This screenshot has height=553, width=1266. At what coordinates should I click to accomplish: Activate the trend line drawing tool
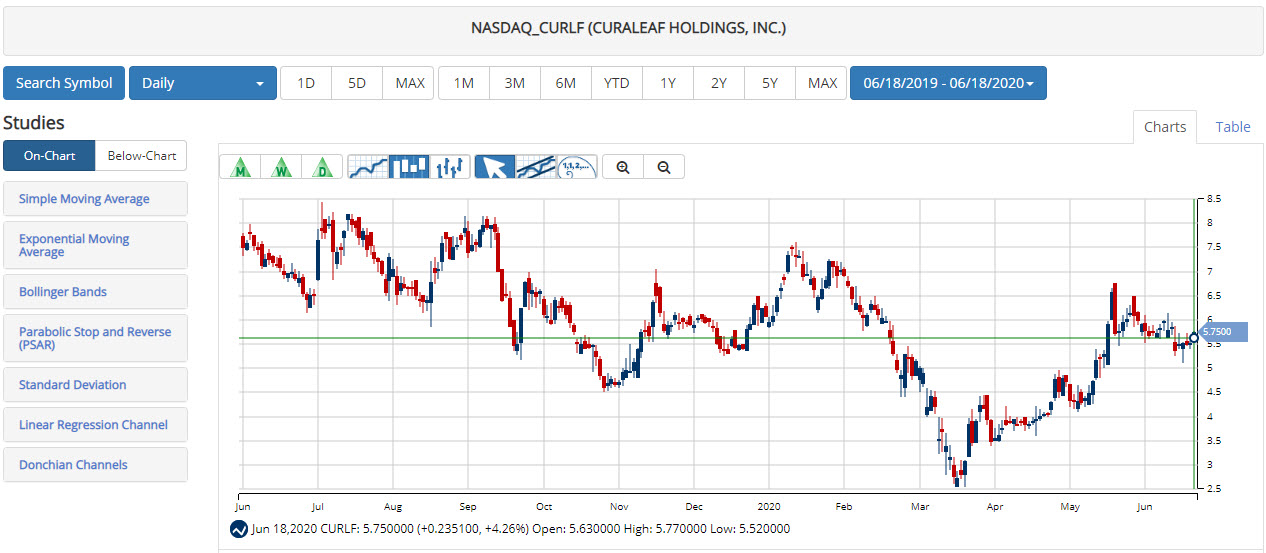536,167
